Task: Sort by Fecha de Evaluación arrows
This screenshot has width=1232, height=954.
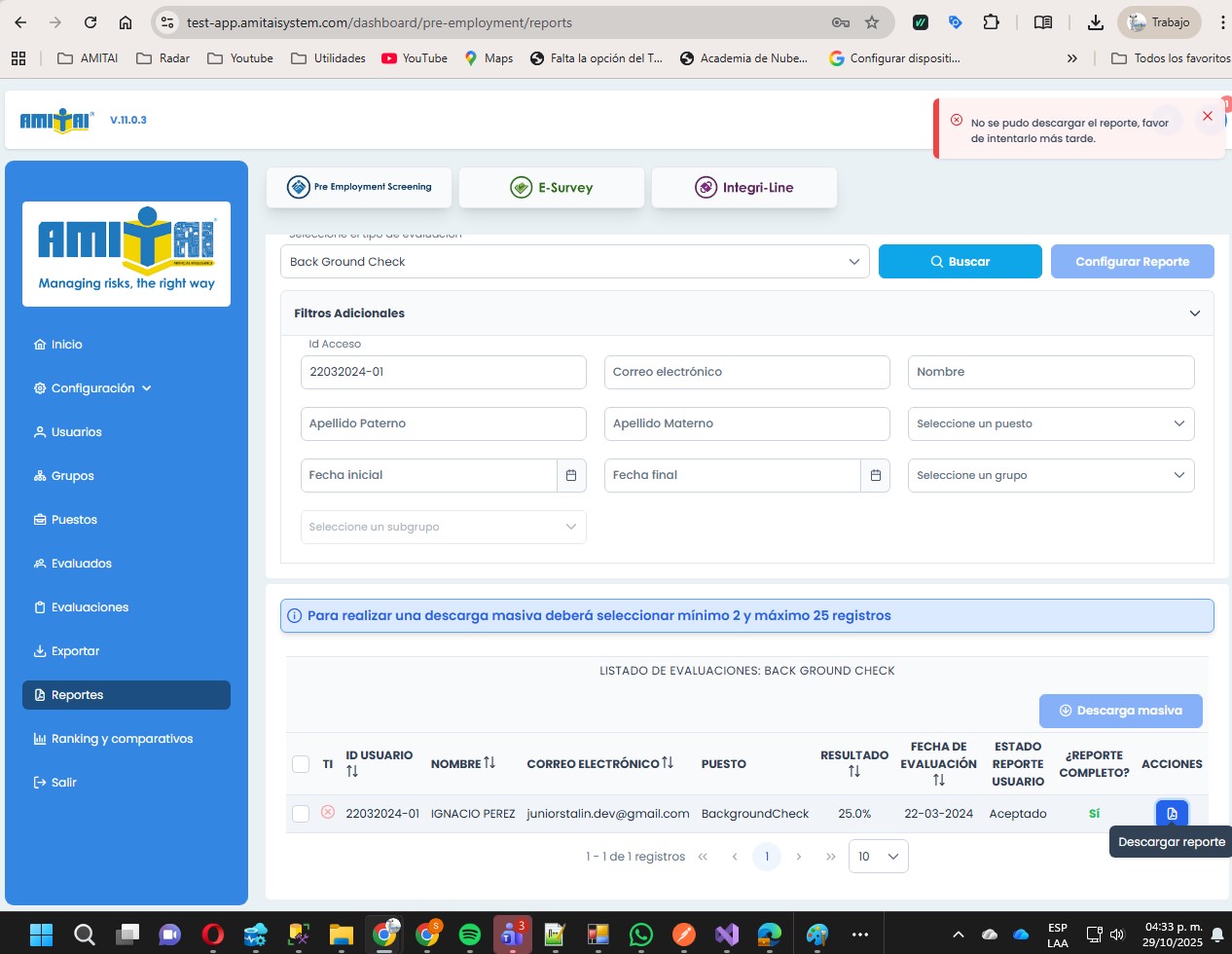Action: [938, 781]
